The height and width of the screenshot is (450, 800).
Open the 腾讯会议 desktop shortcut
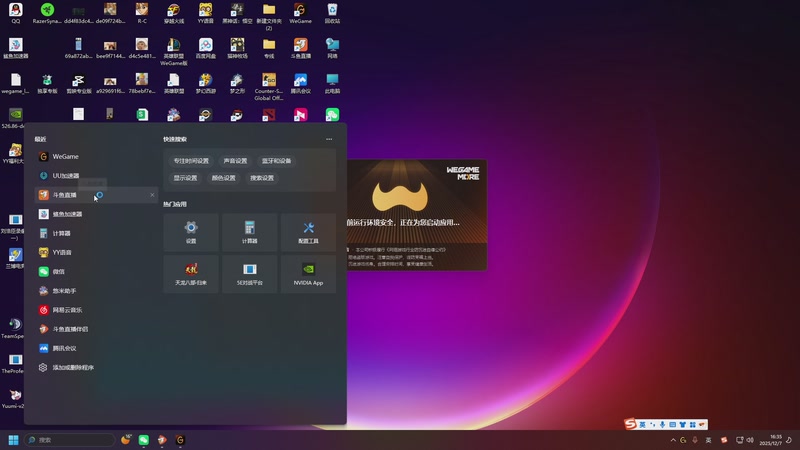pyautogui.click(x=301, y=84)
